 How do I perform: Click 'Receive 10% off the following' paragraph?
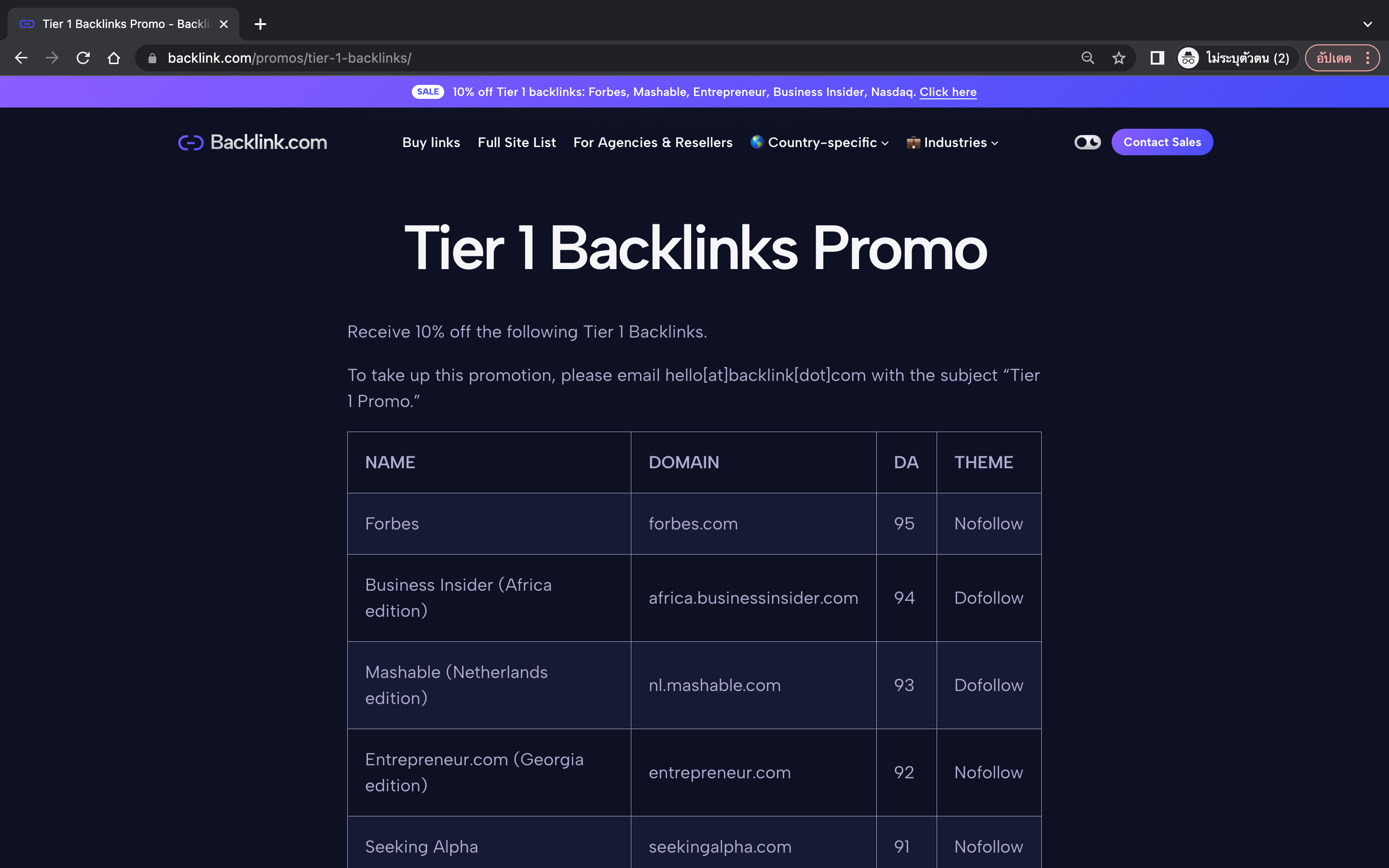[x=527, y=332]
